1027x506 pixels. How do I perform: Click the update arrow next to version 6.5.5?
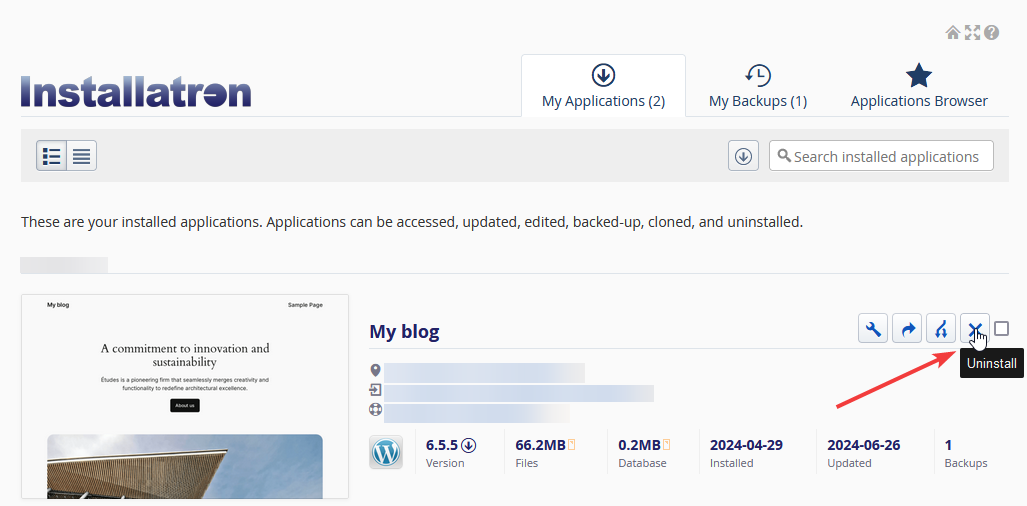[x=469, y=445]
